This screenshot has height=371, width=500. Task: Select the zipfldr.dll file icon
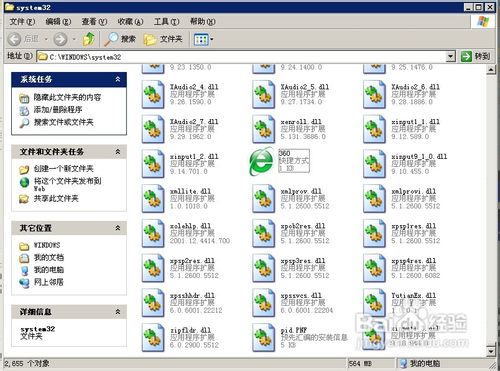pos(153,337)
